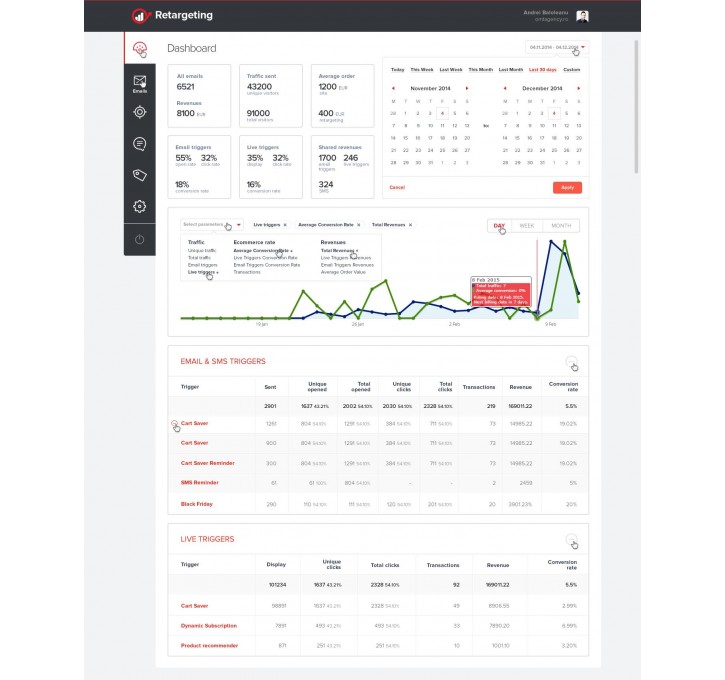Screen dimensions: 725x680
Task: Choose Email Triggers Conversion Rate option
Action: click(x=267, y=265)
